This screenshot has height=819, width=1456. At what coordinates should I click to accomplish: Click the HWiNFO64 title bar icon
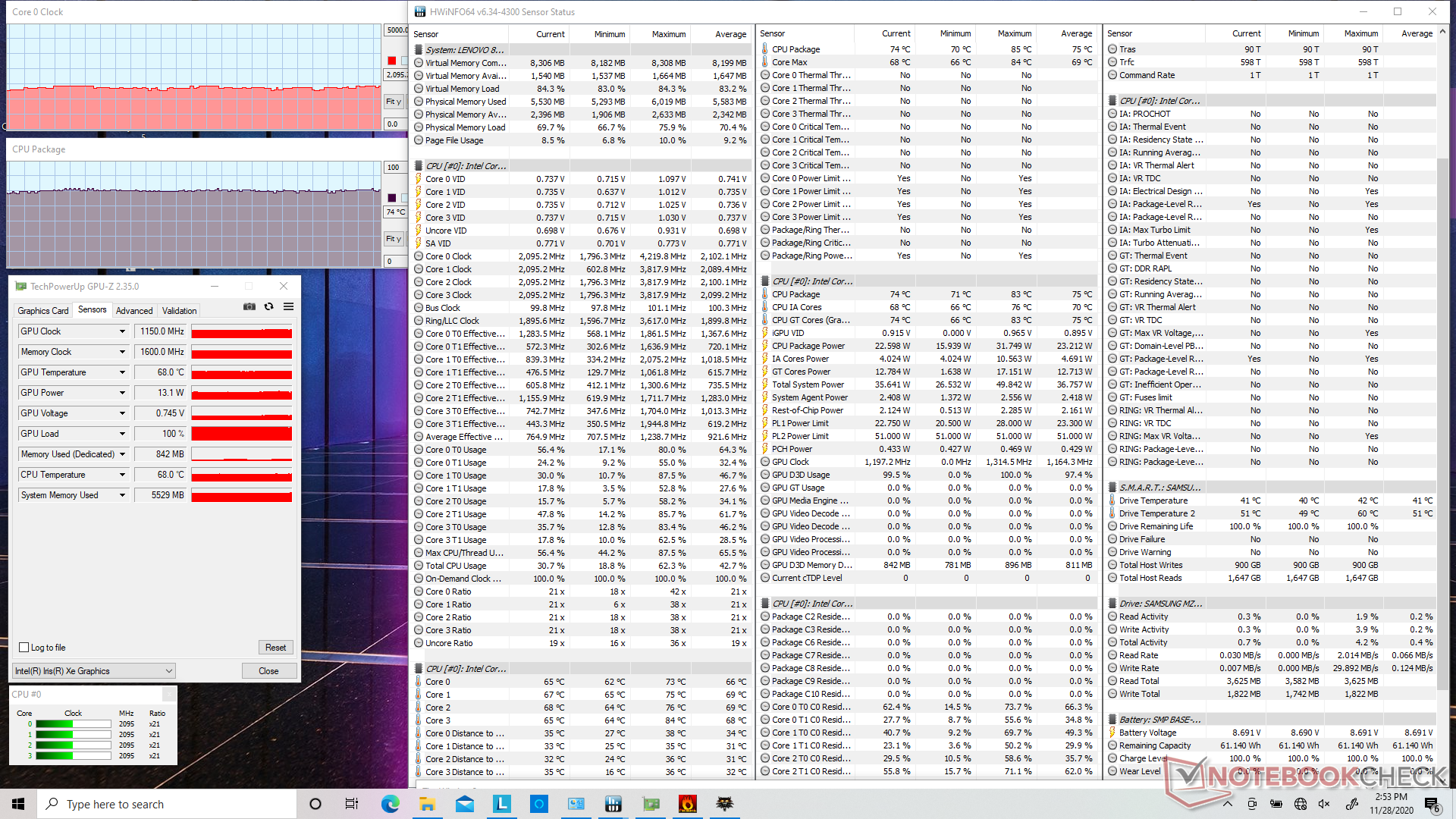pyautogui.click(x=419, y=11)
